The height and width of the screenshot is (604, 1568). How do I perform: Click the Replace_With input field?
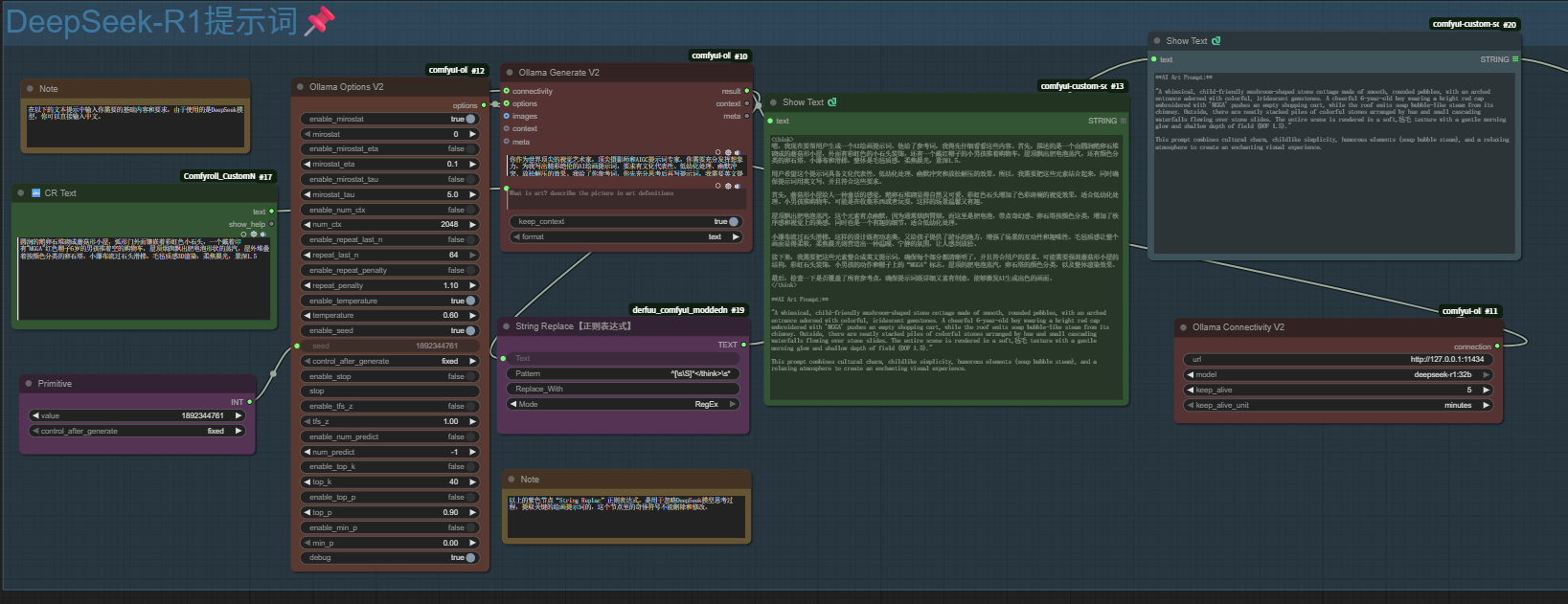tap(623, 390)
